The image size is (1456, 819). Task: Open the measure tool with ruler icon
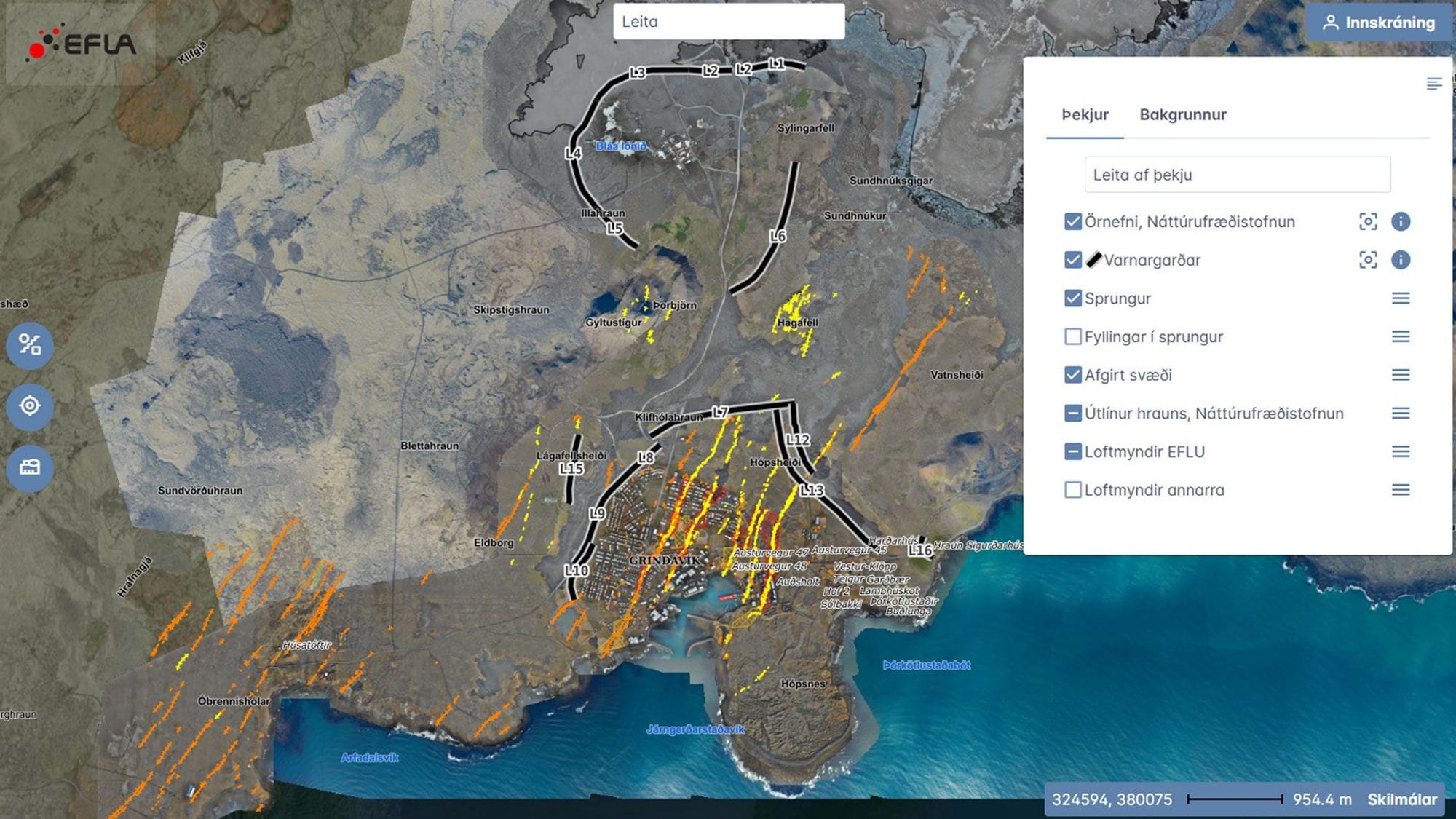pos(30,344)
